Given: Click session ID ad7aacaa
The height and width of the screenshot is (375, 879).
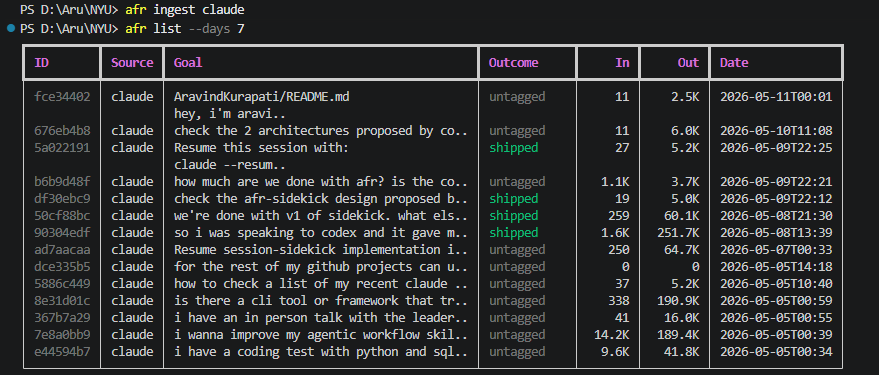Looking at the screenshot, I should 62,249.
